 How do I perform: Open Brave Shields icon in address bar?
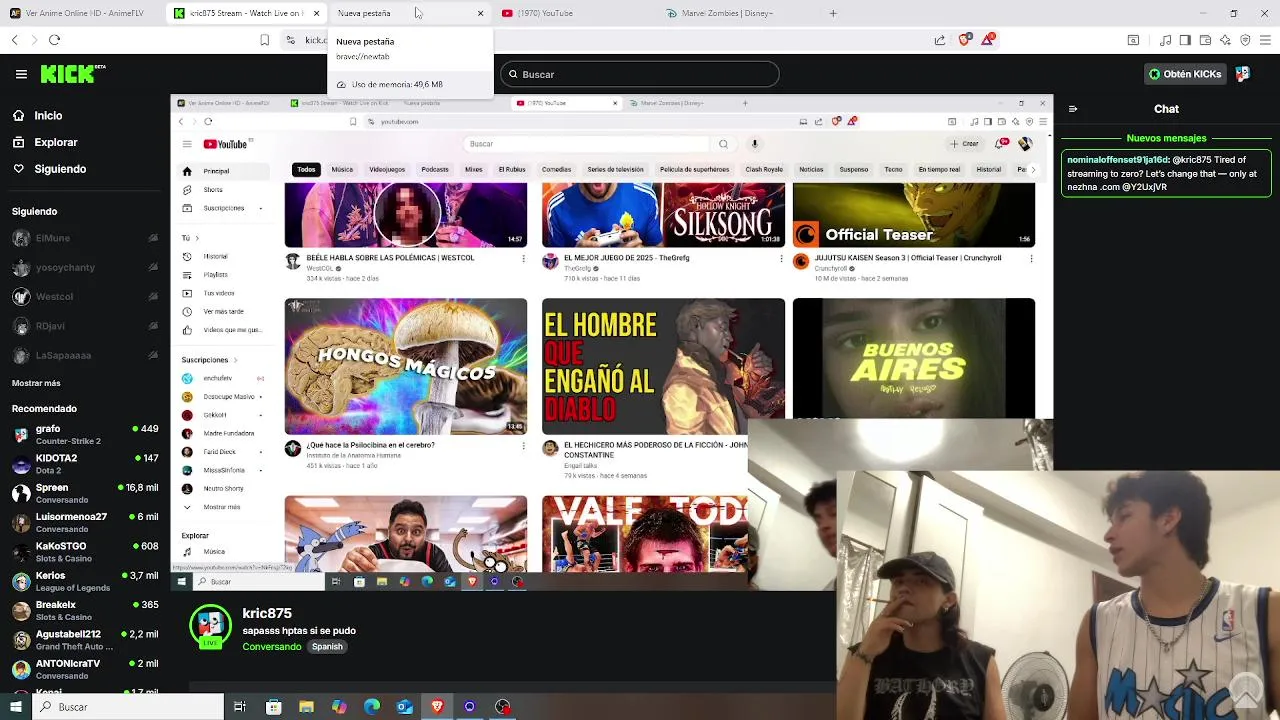point(964,40)
